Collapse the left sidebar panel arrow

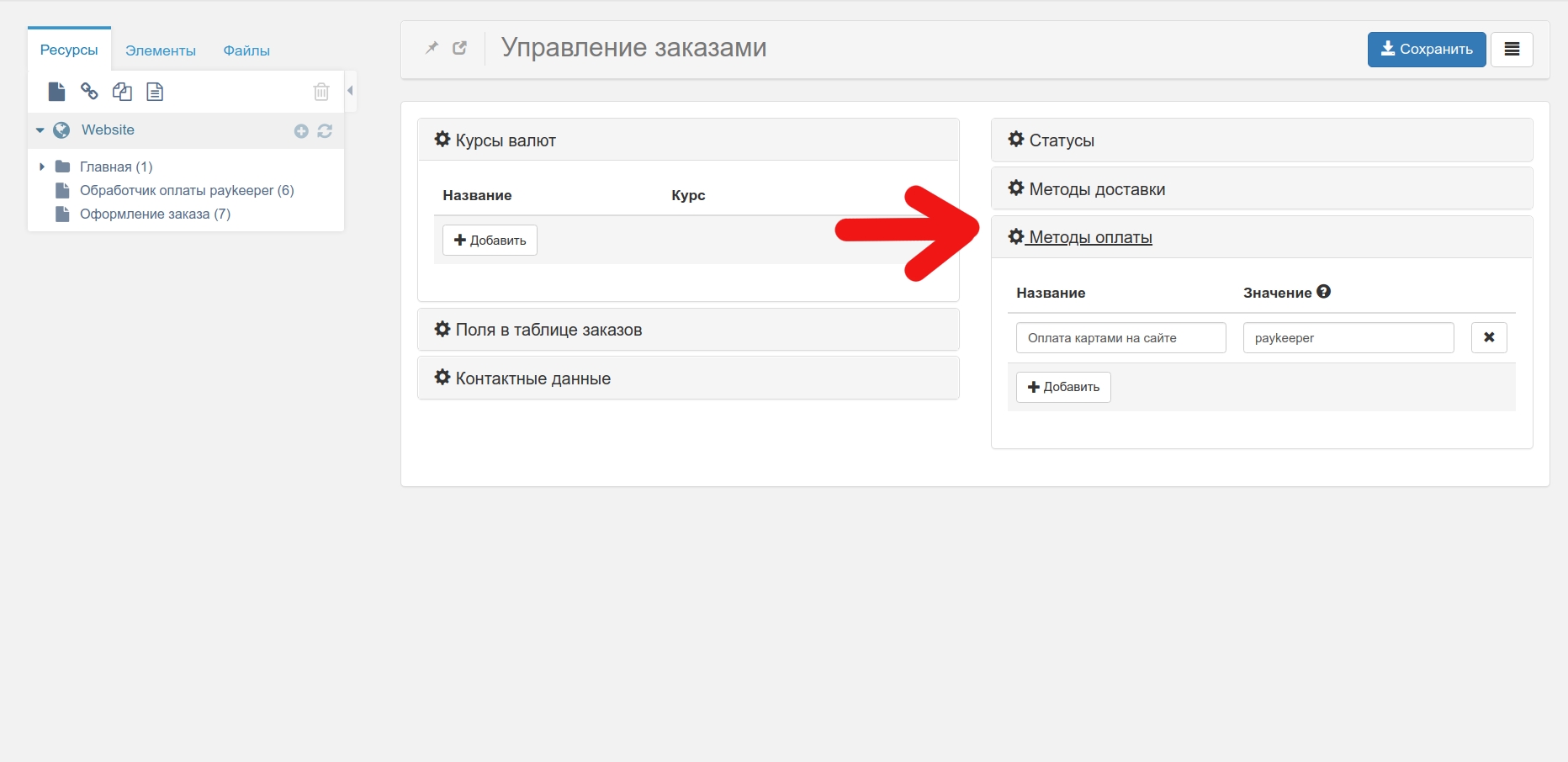[x=350, y=91]
